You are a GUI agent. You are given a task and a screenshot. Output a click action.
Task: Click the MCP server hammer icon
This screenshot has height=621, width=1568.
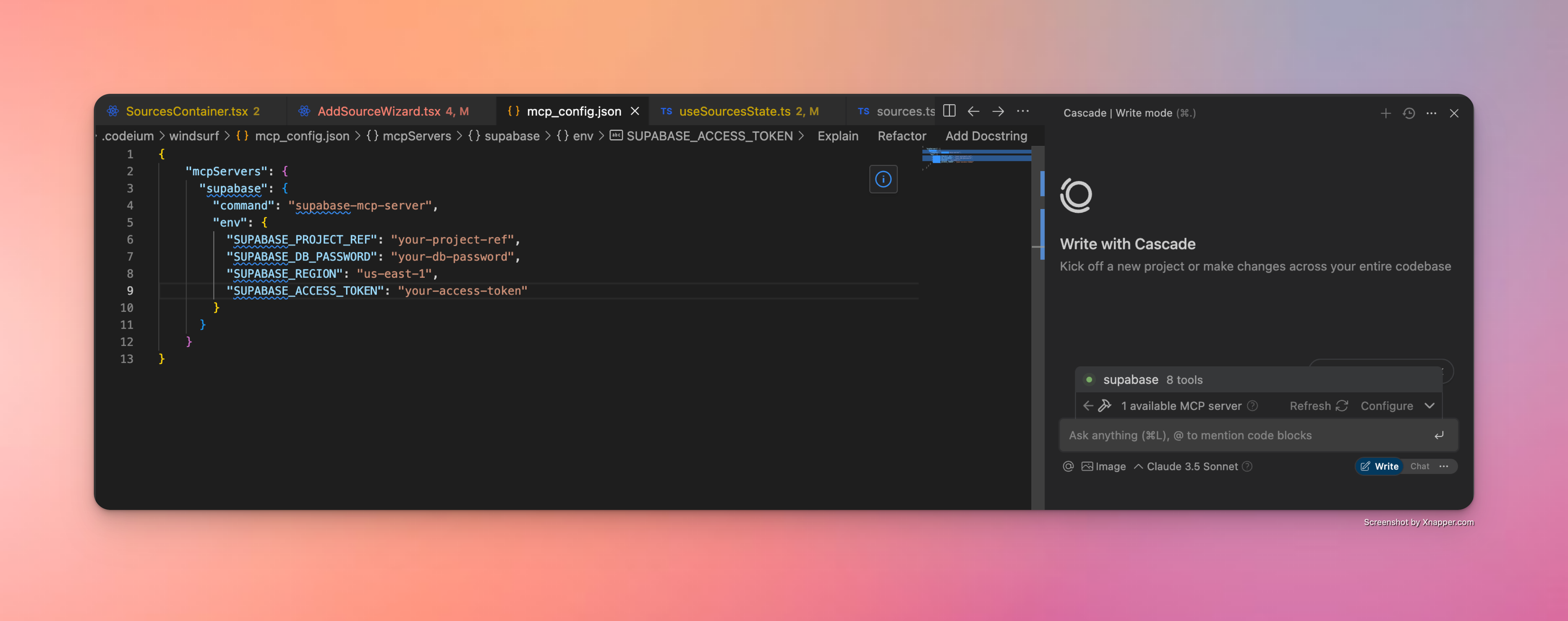1104,405
